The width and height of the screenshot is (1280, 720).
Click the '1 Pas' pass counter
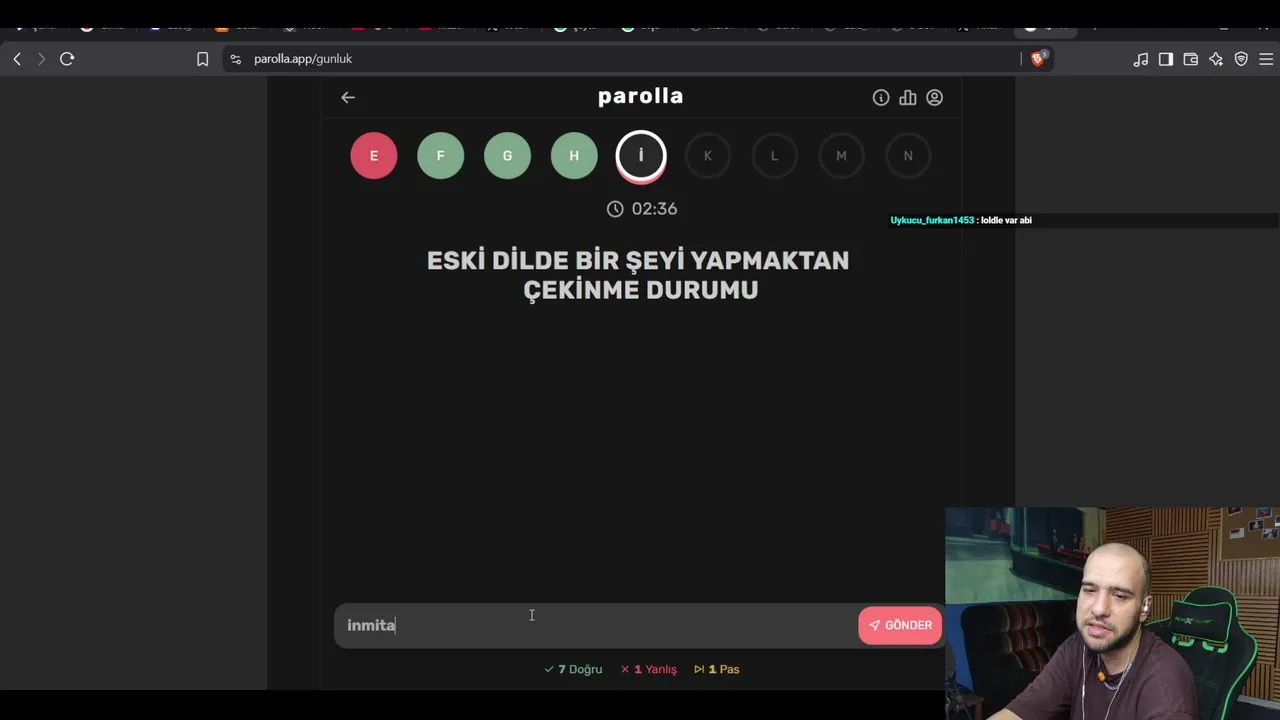pyautogui.click(x=717, y=669)
